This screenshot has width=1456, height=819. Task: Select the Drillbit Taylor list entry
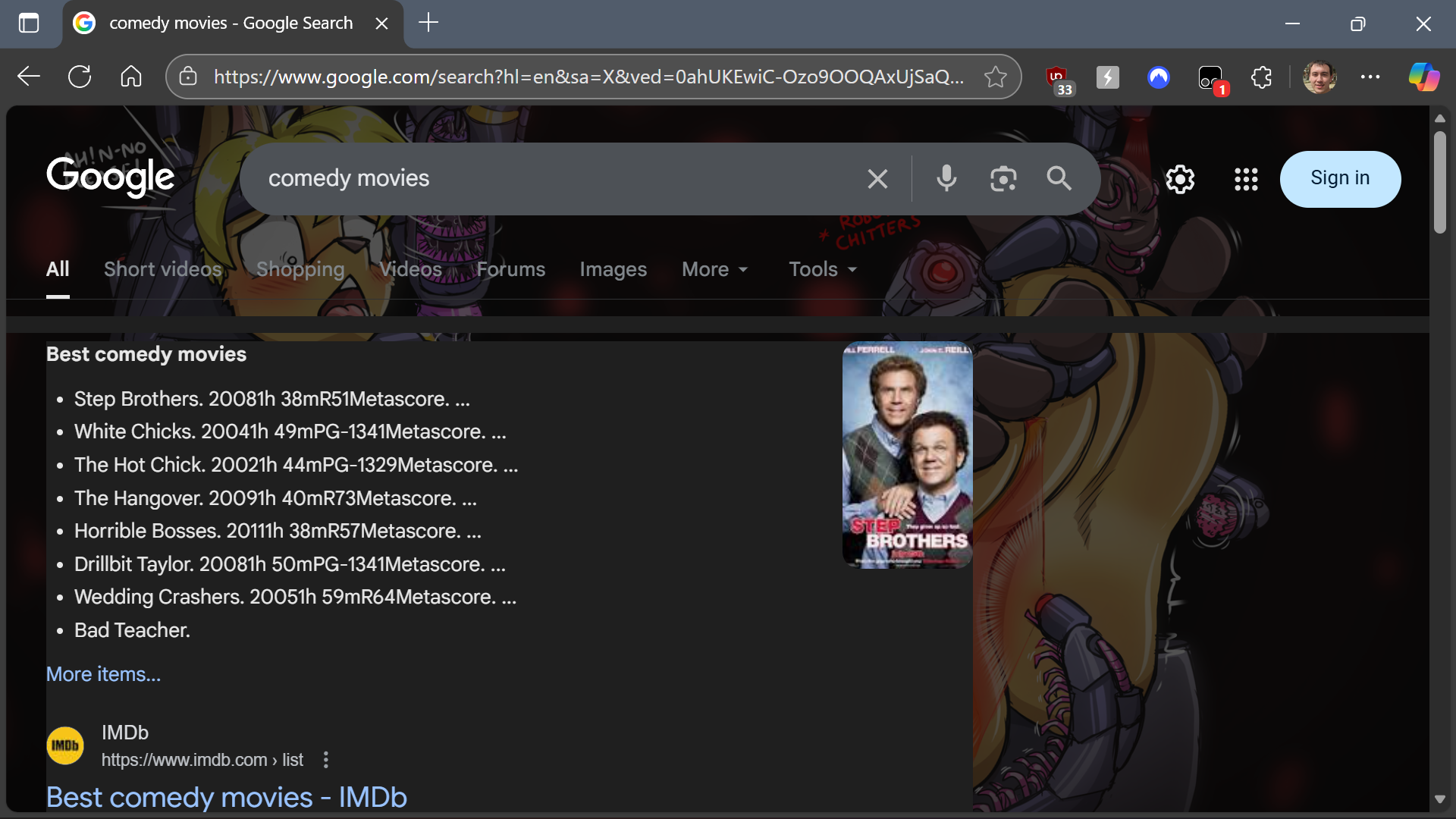[290, 564]
